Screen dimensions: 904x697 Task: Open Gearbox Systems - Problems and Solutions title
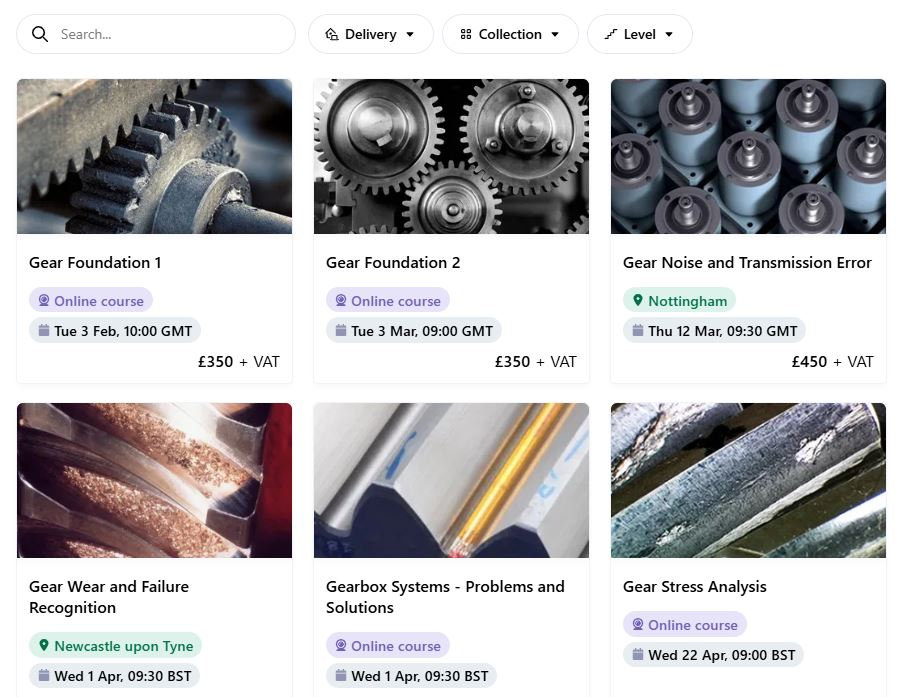click(x=445, y=597)
